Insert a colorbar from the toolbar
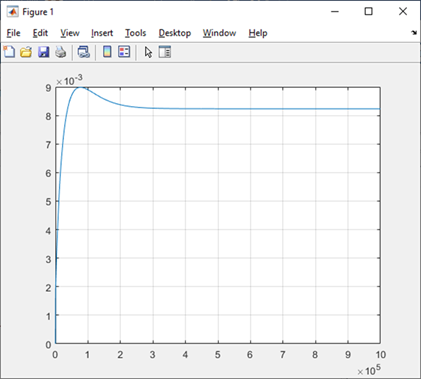This screenshot has height=379, width=421. 107,52
